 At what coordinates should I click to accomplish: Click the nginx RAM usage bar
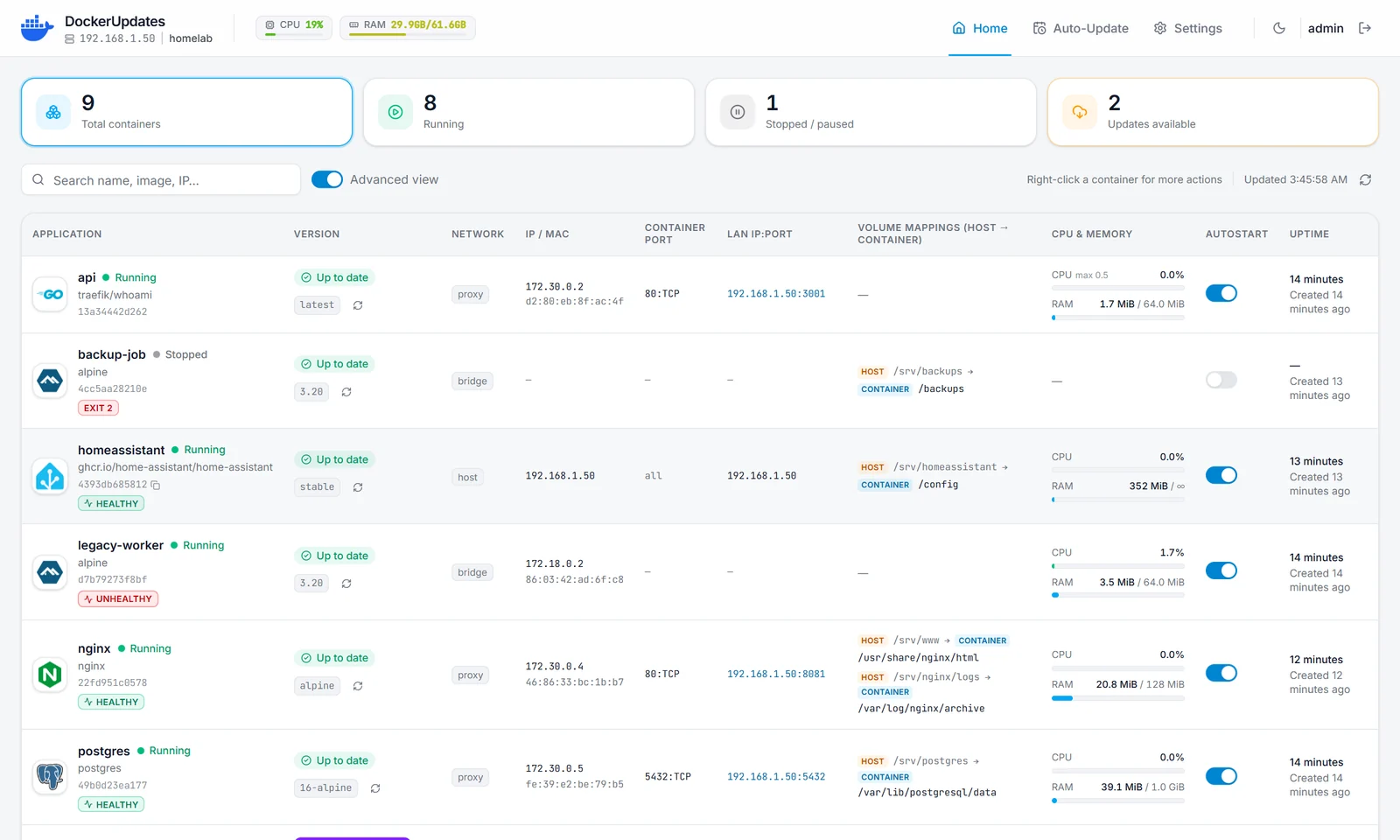click(x=1118, y=698)
